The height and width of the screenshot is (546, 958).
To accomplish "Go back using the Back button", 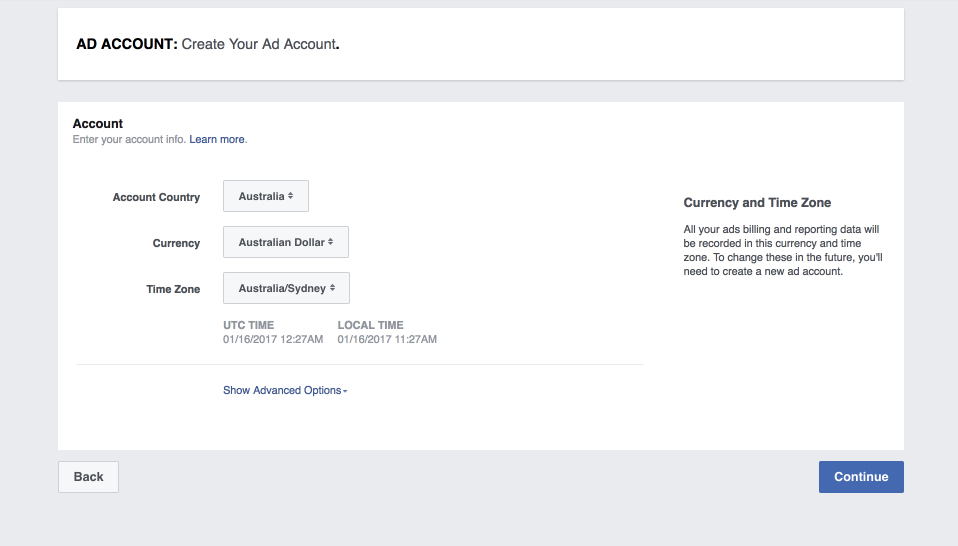I will coord(89,477).
